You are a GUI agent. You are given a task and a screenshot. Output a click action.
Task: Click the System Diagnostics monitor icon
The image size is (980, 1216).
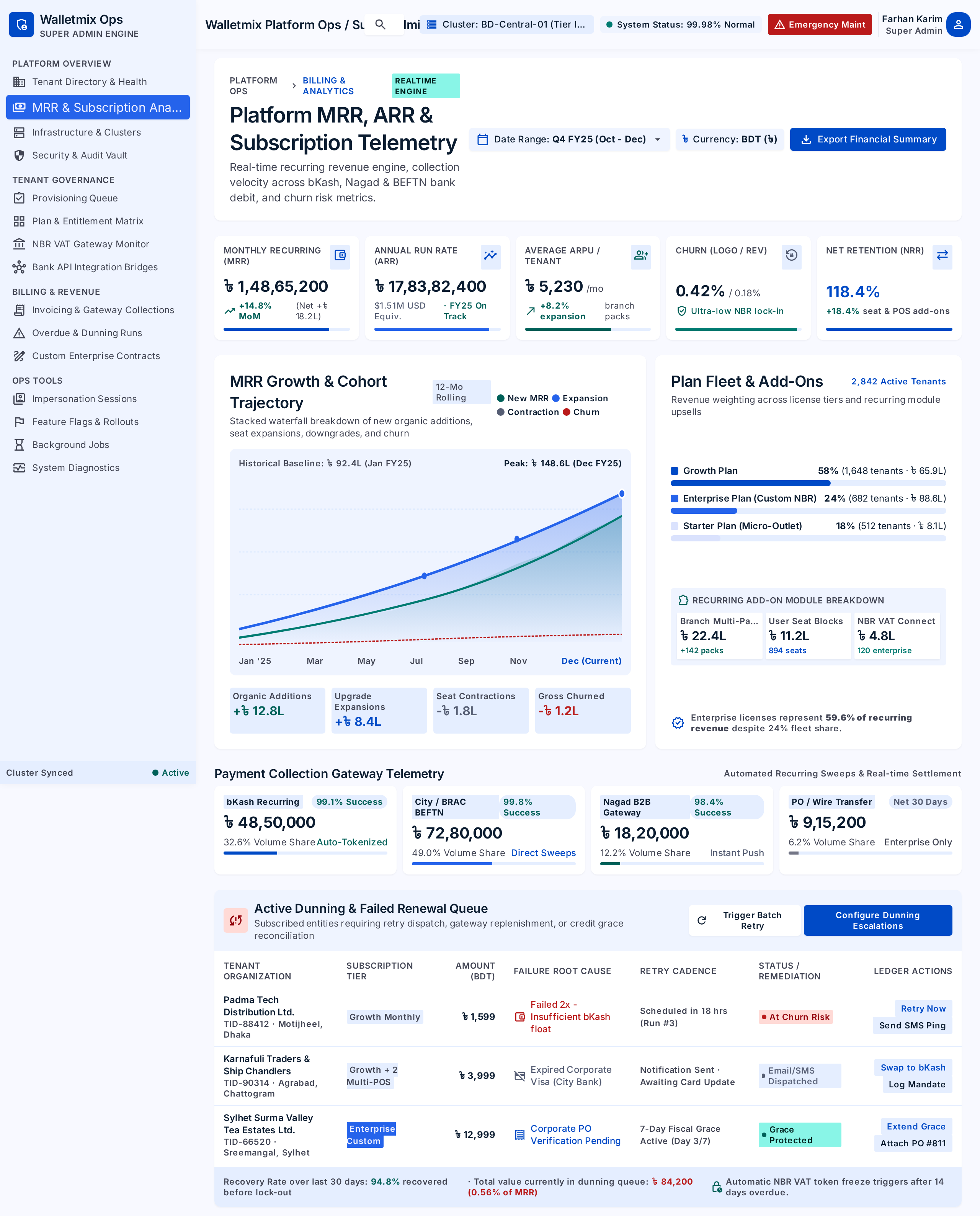[x=19, y=468]
